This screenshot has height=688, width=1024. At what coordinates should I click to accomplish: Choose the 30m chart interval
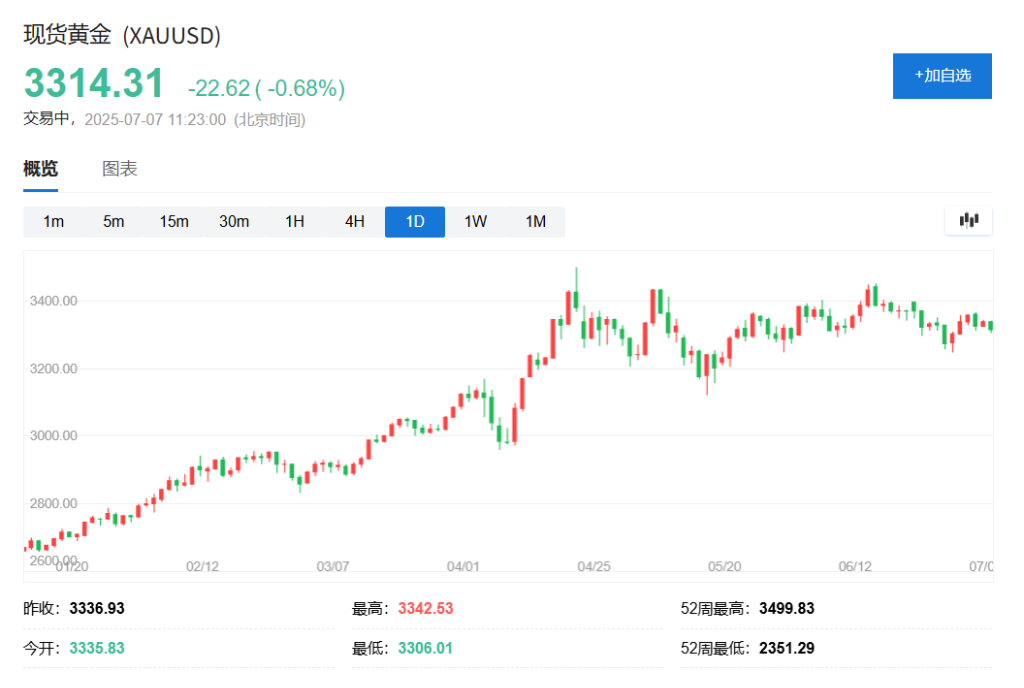pyautogui.click(x=234, y=222)
